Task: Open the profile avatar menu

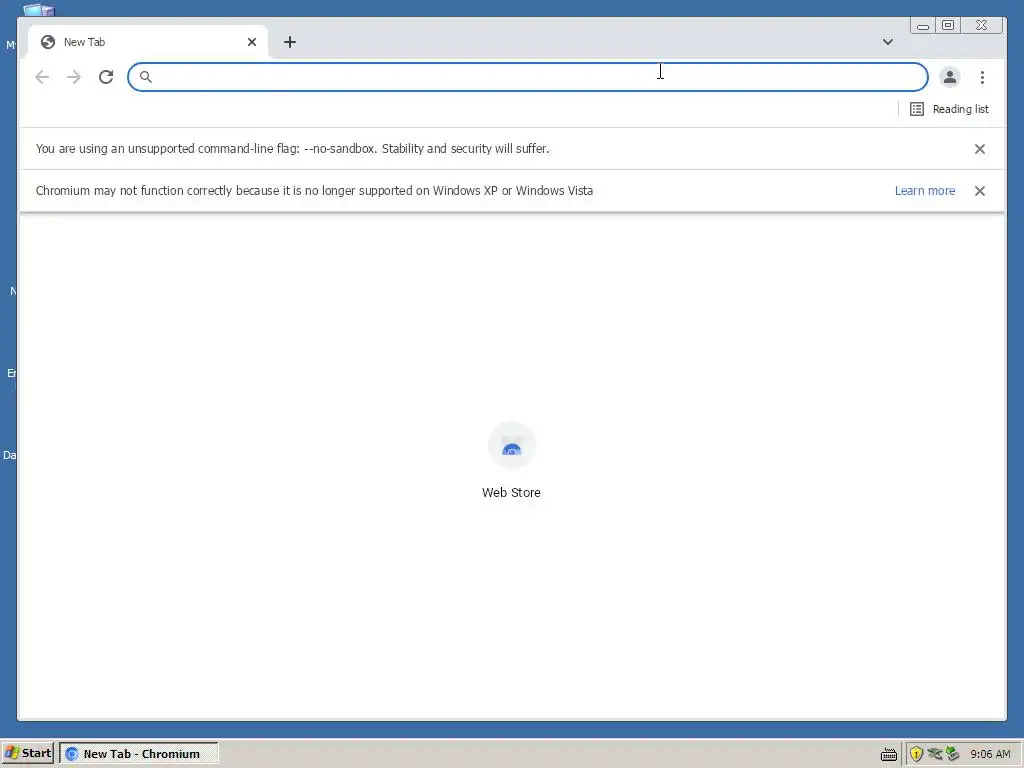Action: 950,77
